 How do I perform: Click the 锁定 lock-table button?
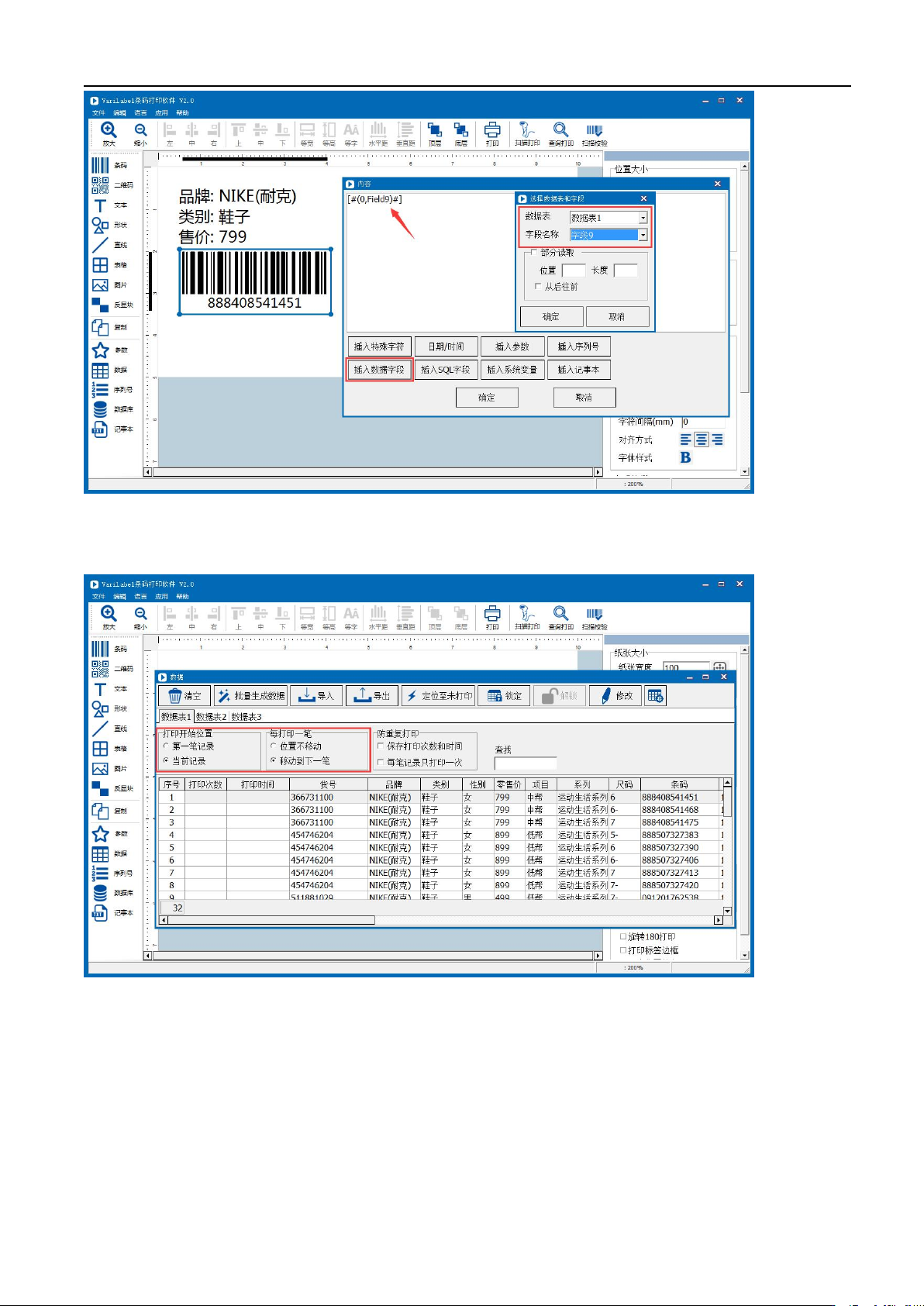tap(505, 696)
